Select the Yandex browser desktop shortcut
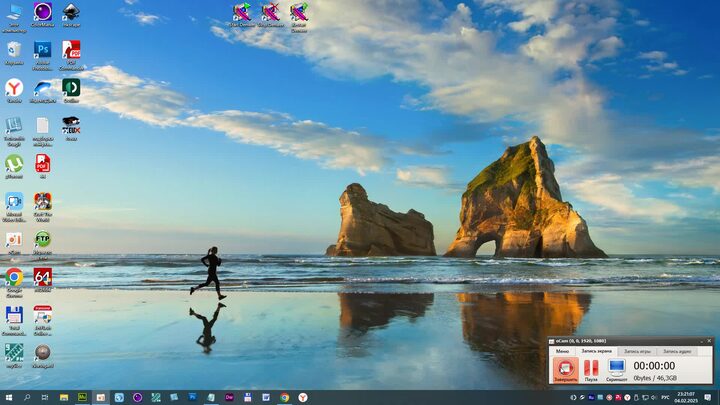 point(14,90)
